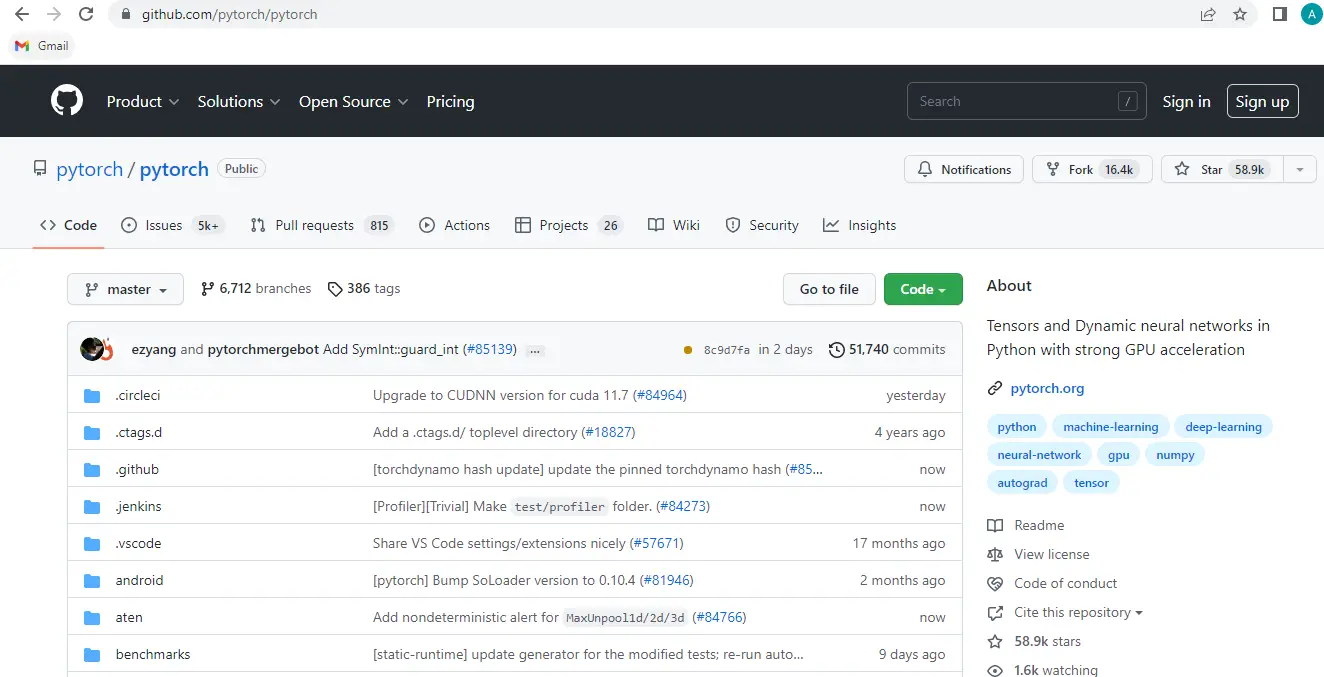The width and height of the screenshot is (1324, 677).
Task: Open the browser side panel icon
Action: pyautogui.click(x=1279, y=14)
